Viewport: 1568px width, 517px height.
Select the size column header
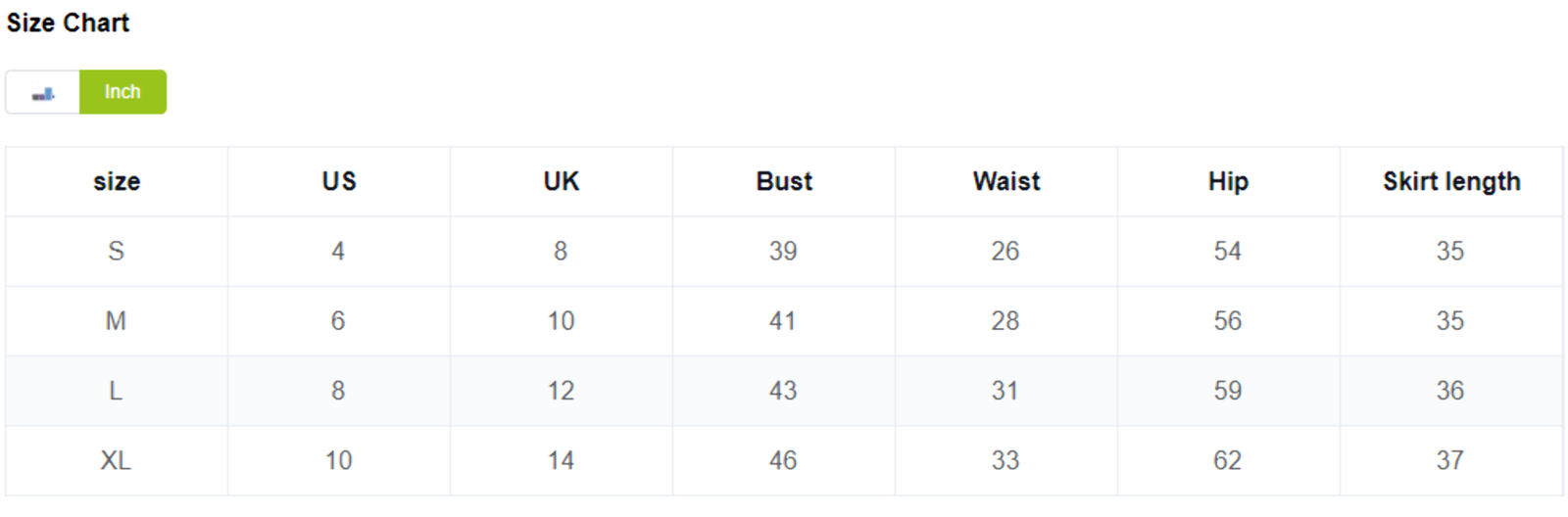(x=117, y=181)
